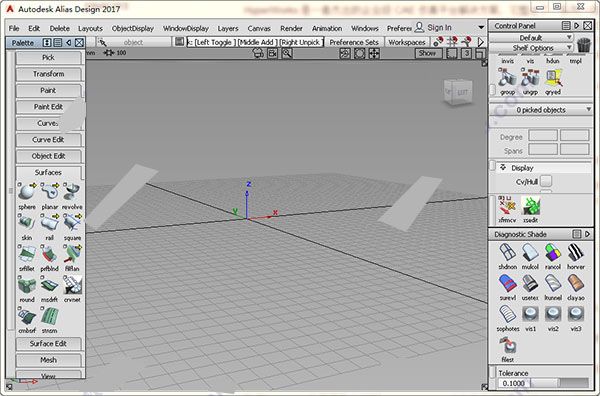The height and width of the screenshot is (396, 600).
Task: Open the Layers menu
Action: [228, 28]
